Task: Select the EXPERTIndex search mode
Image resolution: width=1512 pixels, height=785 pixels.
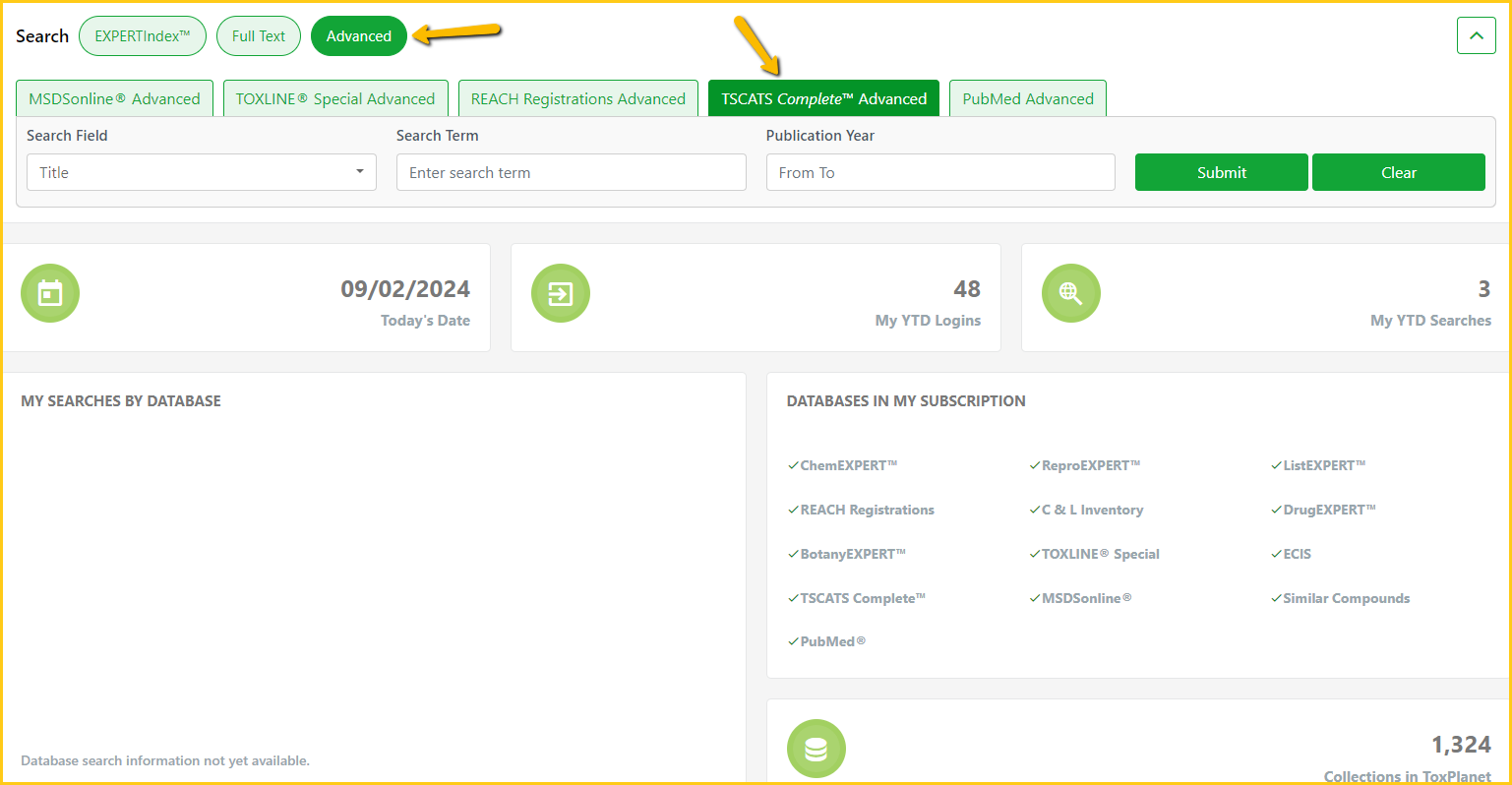Action: click(142, 36)
